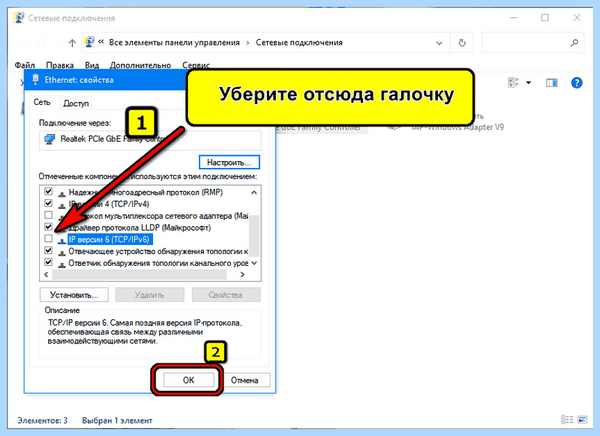Expand the view options dropdown arrow
Viewport: 600px width, 436px height.
pyautogui.click(x=528, y=82)
